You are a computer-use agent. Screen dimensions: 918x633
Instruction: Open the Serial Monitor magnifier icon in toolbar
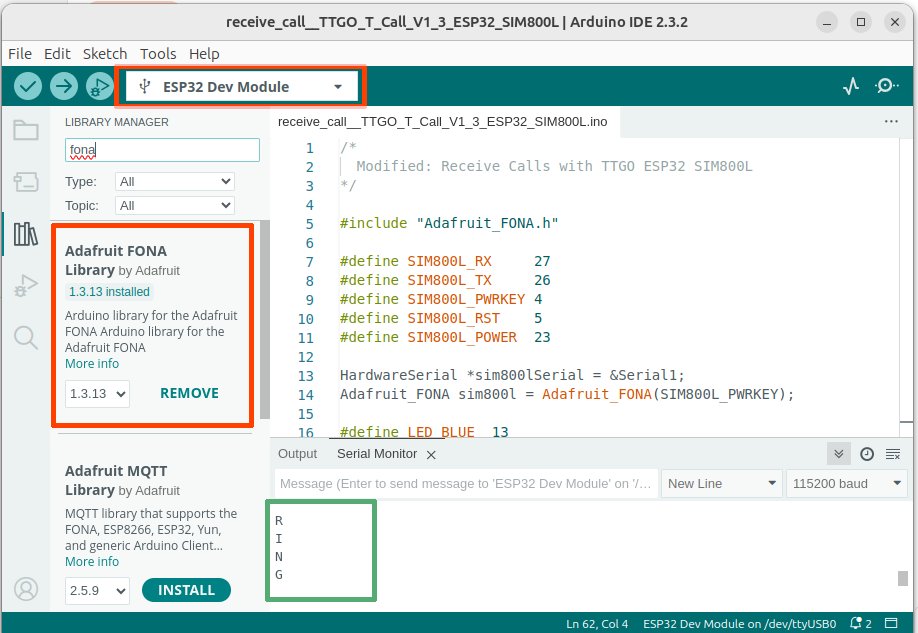887,86
